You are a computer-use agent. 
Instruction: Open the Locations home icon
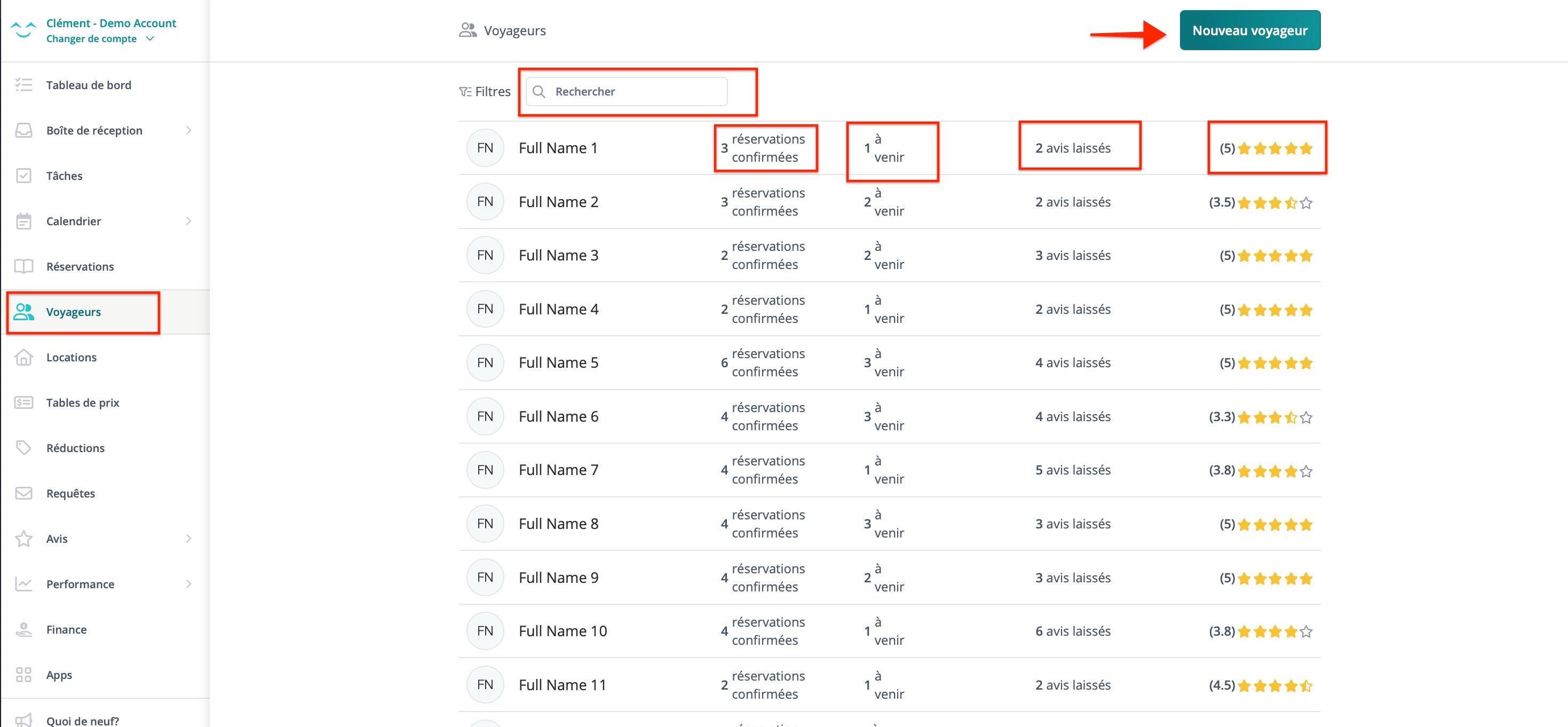click(23, 358)
